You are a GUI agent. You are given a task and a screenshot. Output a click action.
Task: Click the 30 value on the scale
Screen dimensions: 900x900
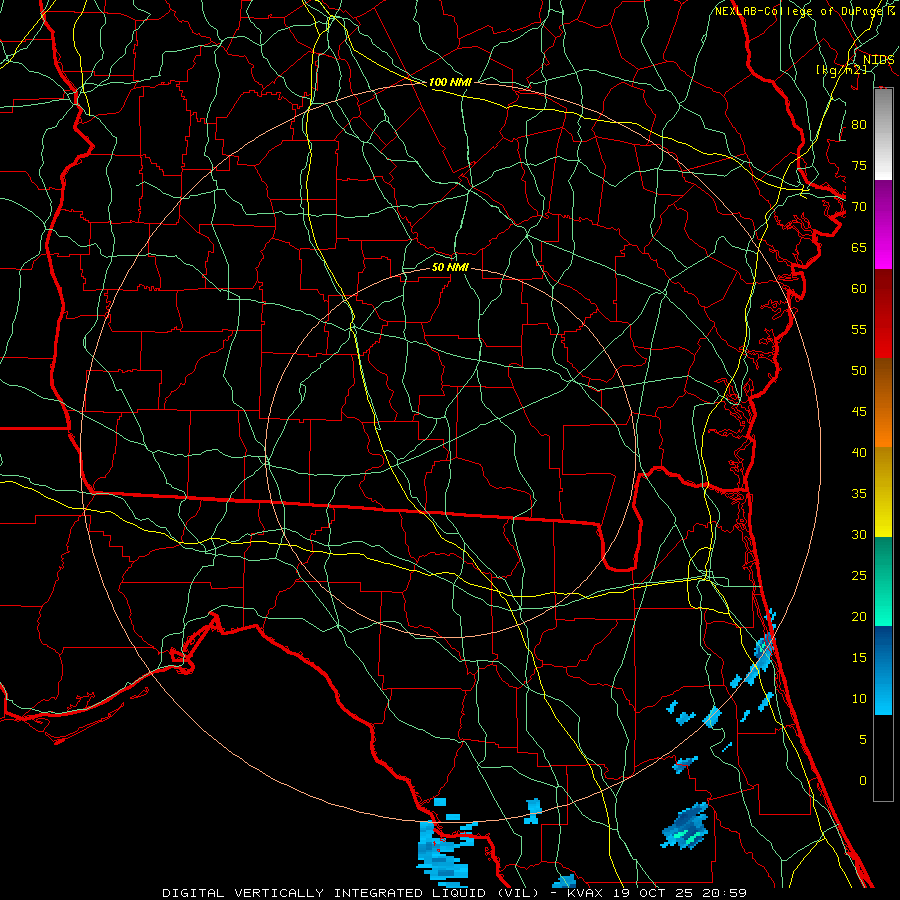859,534
